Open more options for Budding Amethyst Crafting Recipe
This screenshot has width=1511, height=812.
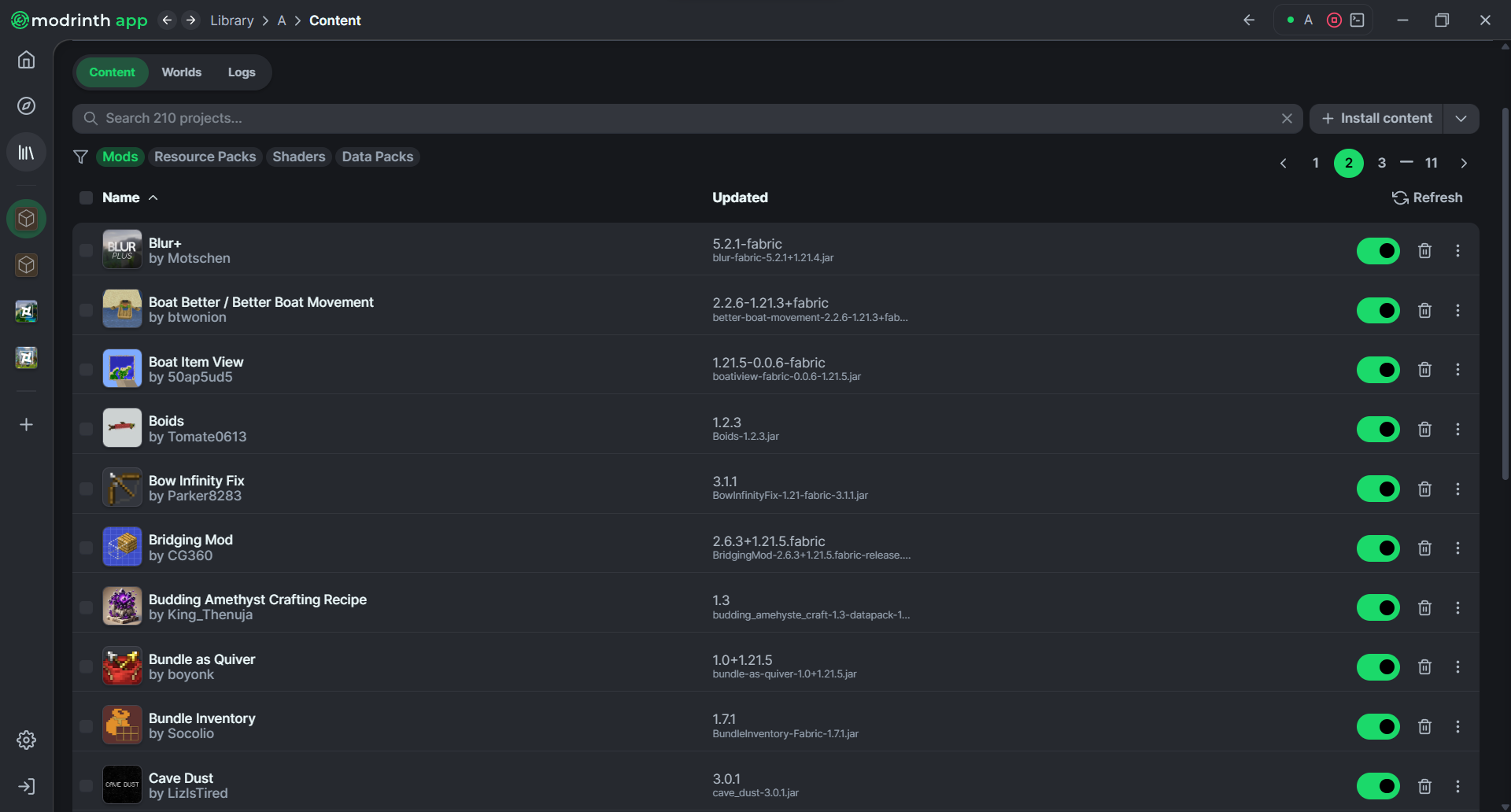coord(1457,607)
